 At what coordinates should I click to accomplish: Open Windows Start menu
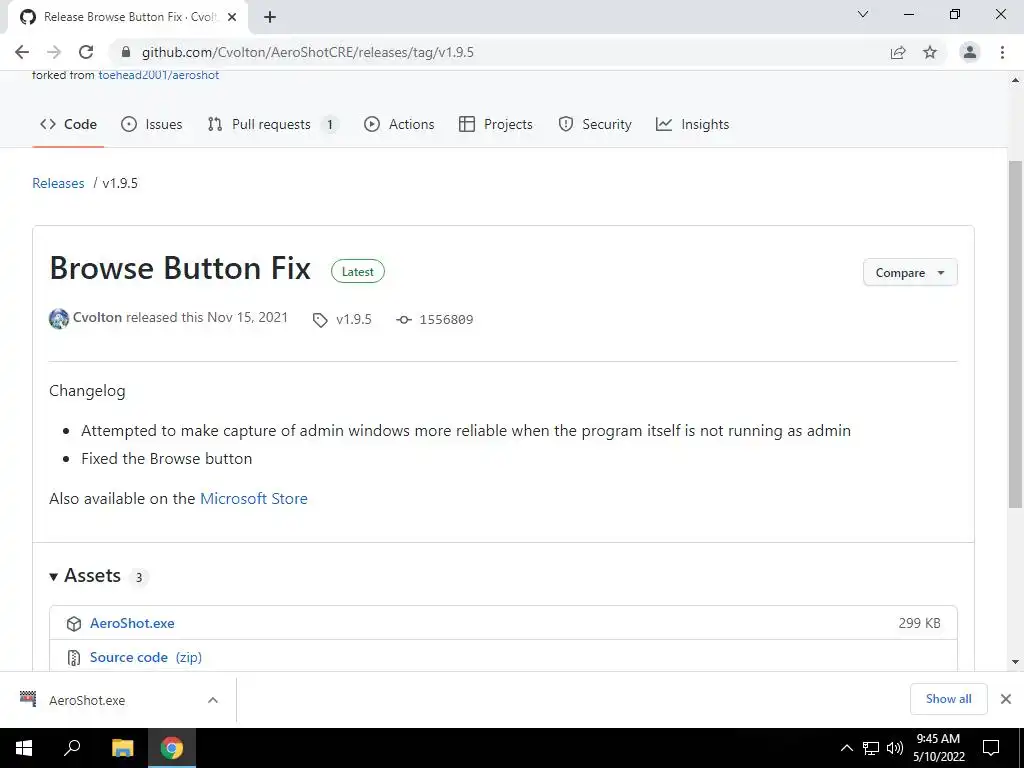tap(24, 748)
